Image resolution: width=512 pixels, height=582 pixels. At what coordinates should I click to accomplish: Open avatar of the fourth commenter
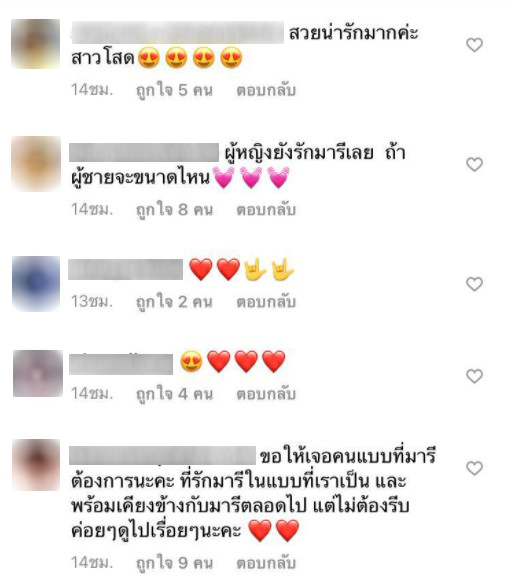point(38,373)
